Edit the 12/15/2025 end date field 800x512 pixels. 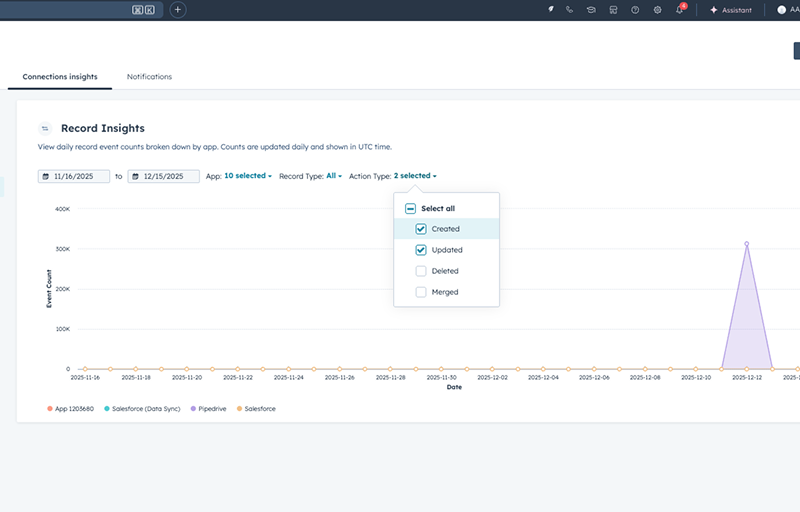pos(163,176)
